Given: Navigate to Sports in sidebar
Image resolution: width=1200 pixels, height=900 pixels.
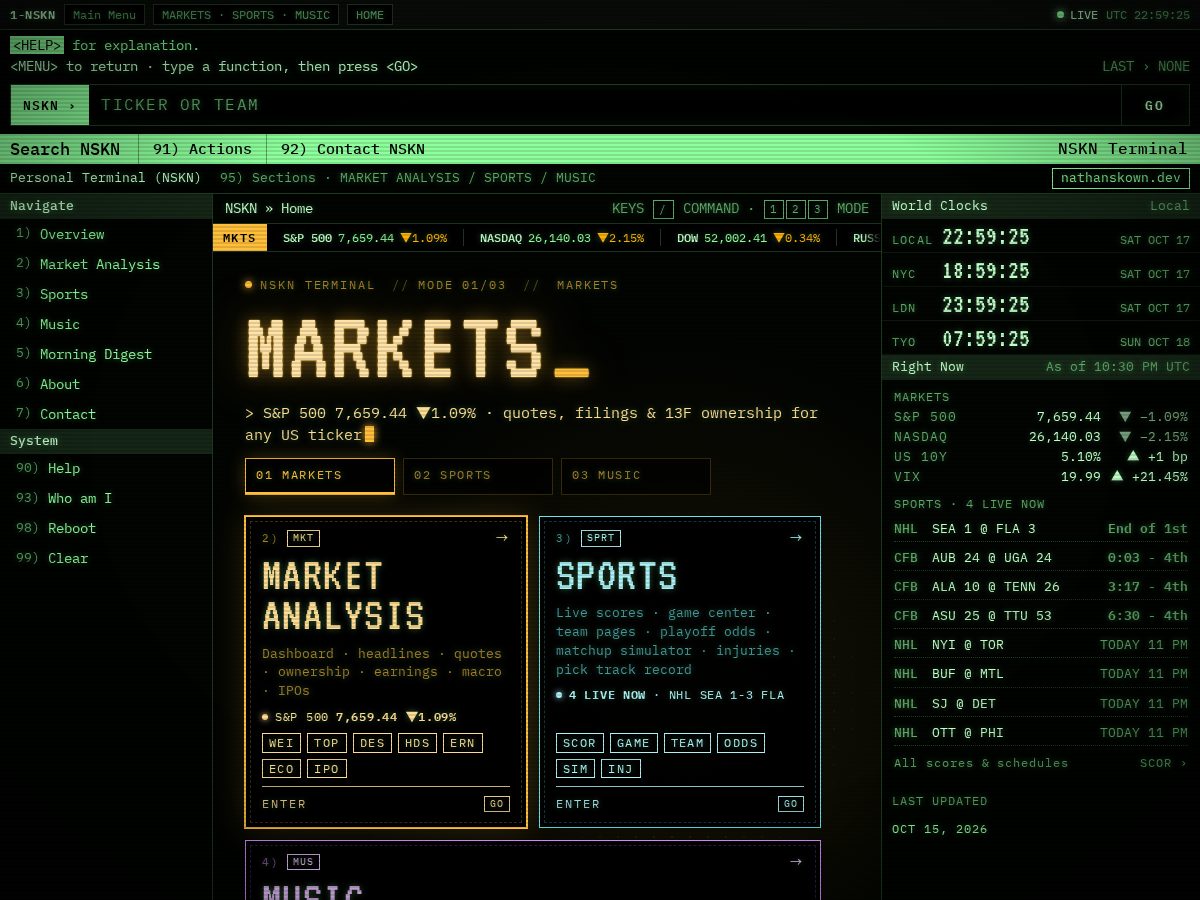Looking at the screenshot, I should (x=106, y=294).
